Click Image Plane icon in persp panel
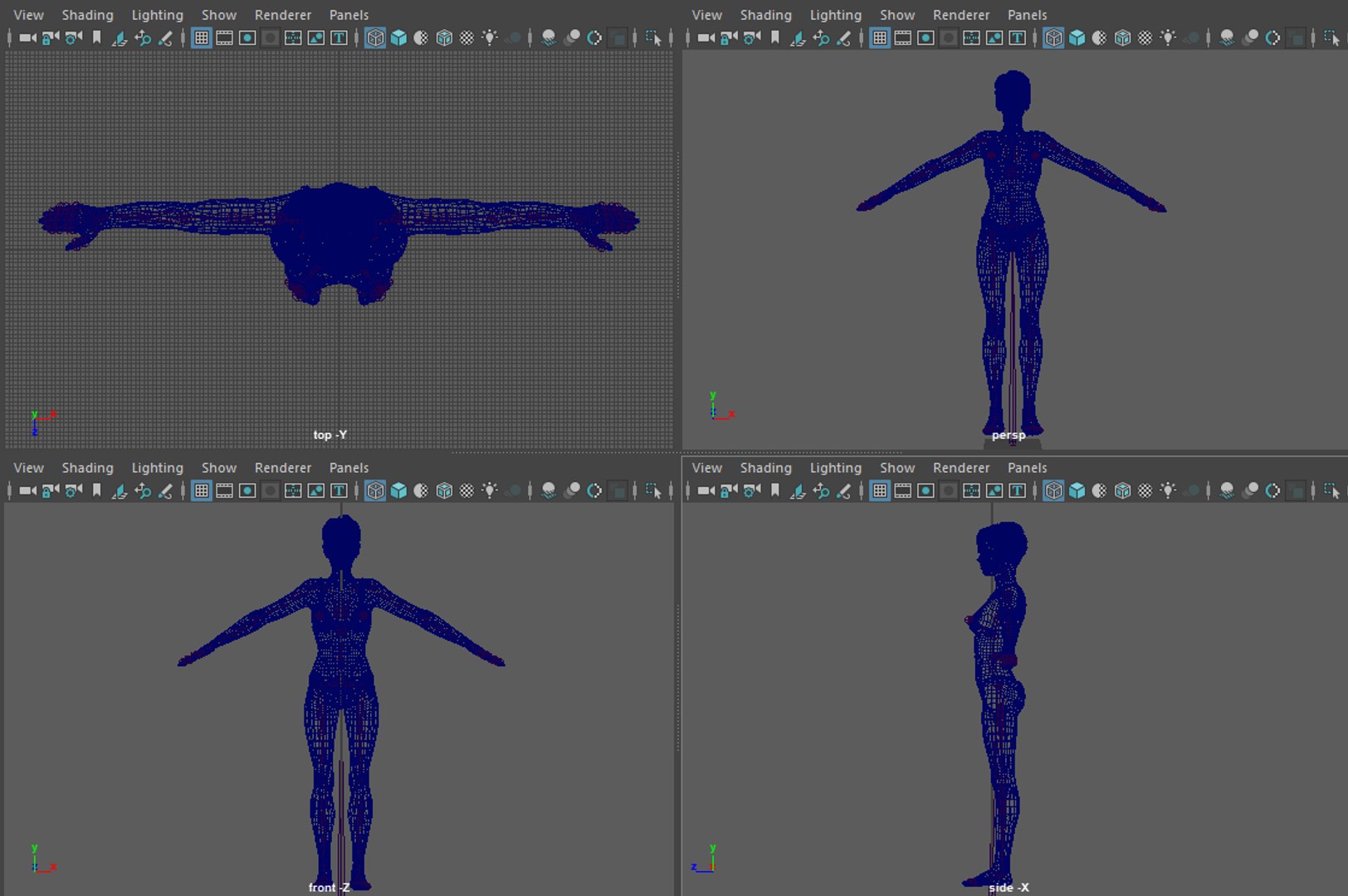 point(798,38)
